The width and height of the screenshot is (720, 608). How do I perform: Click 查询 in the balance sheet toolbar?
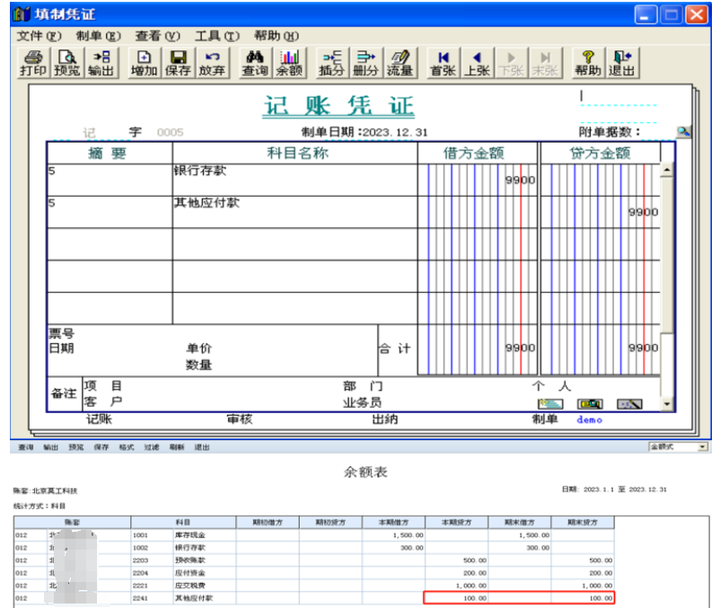tap(26, 447)
